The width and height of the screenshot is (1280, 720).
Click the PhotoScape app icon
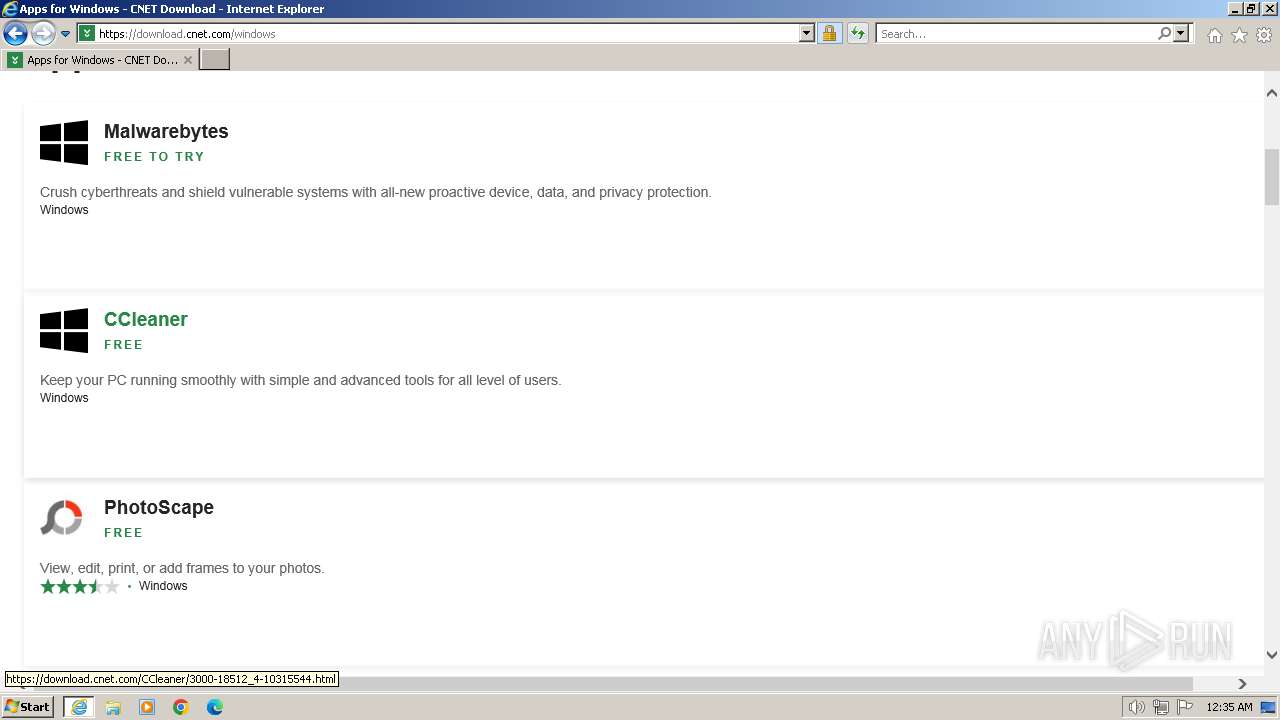point(61,518)
